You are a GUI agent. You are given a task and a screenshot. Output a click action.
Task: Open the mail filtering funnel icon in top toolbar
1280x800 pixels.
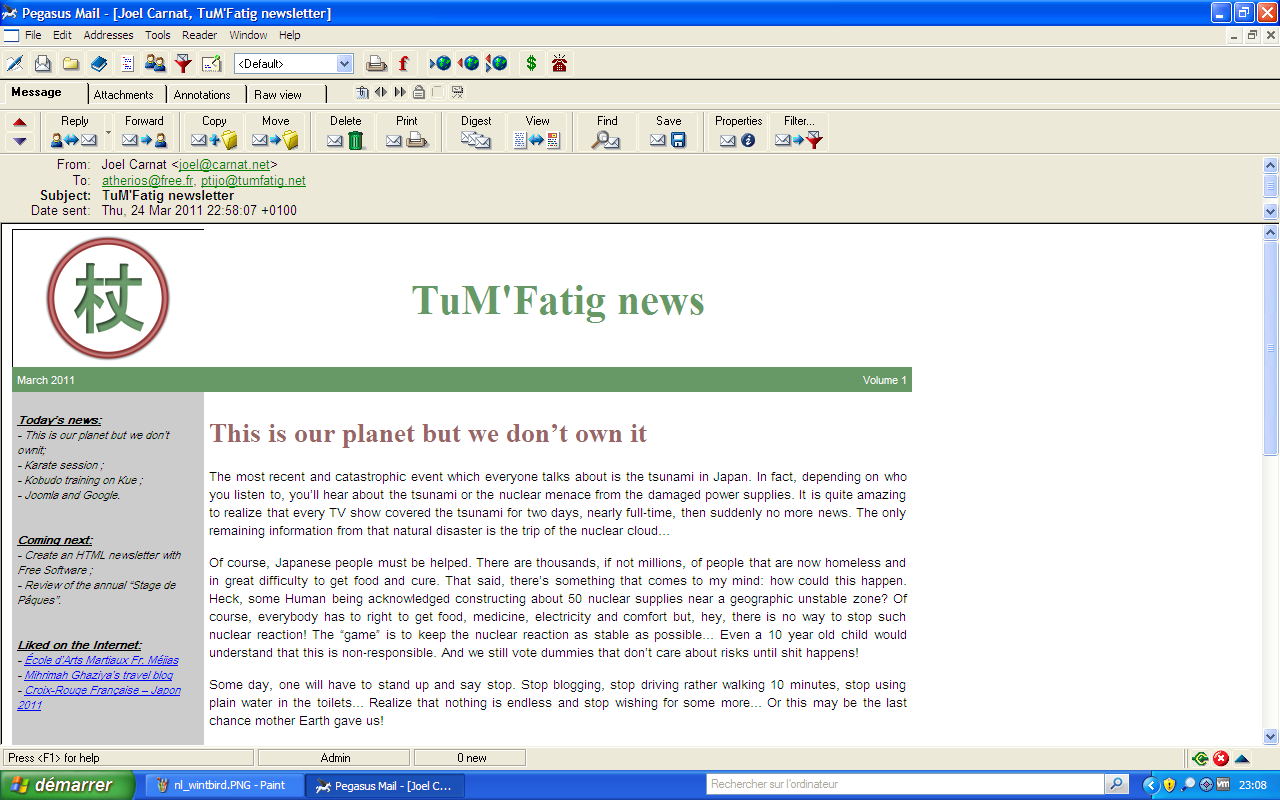point(183,63)
